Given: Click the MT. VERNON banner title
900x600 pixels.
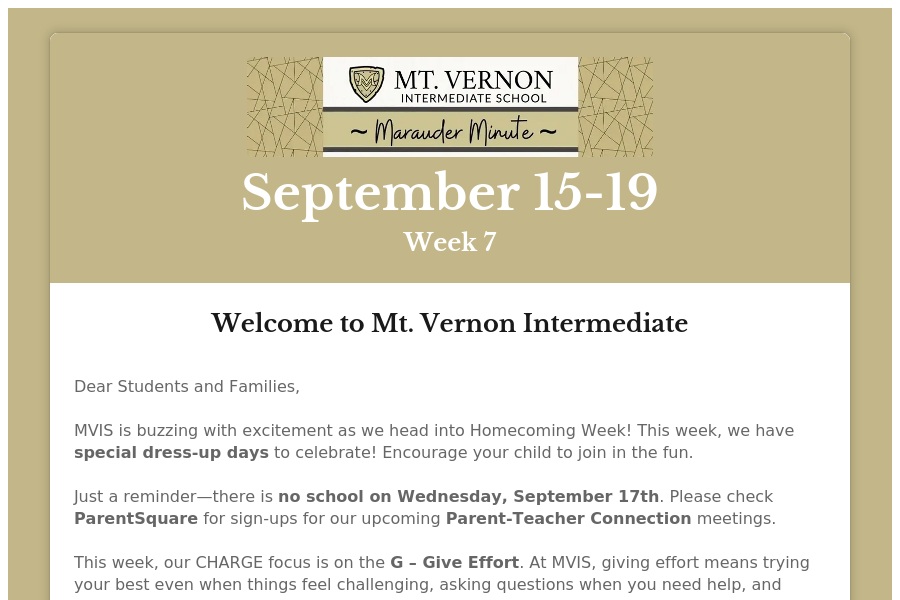Looking at the screenshot, I should [x=473, y=79].
